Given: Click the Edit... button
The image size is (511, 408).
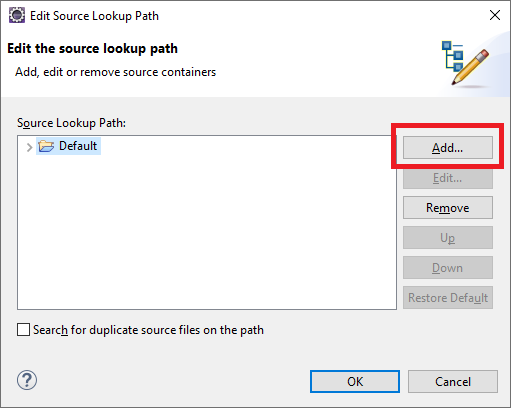Looking at the screenshot, I should 448,178.
